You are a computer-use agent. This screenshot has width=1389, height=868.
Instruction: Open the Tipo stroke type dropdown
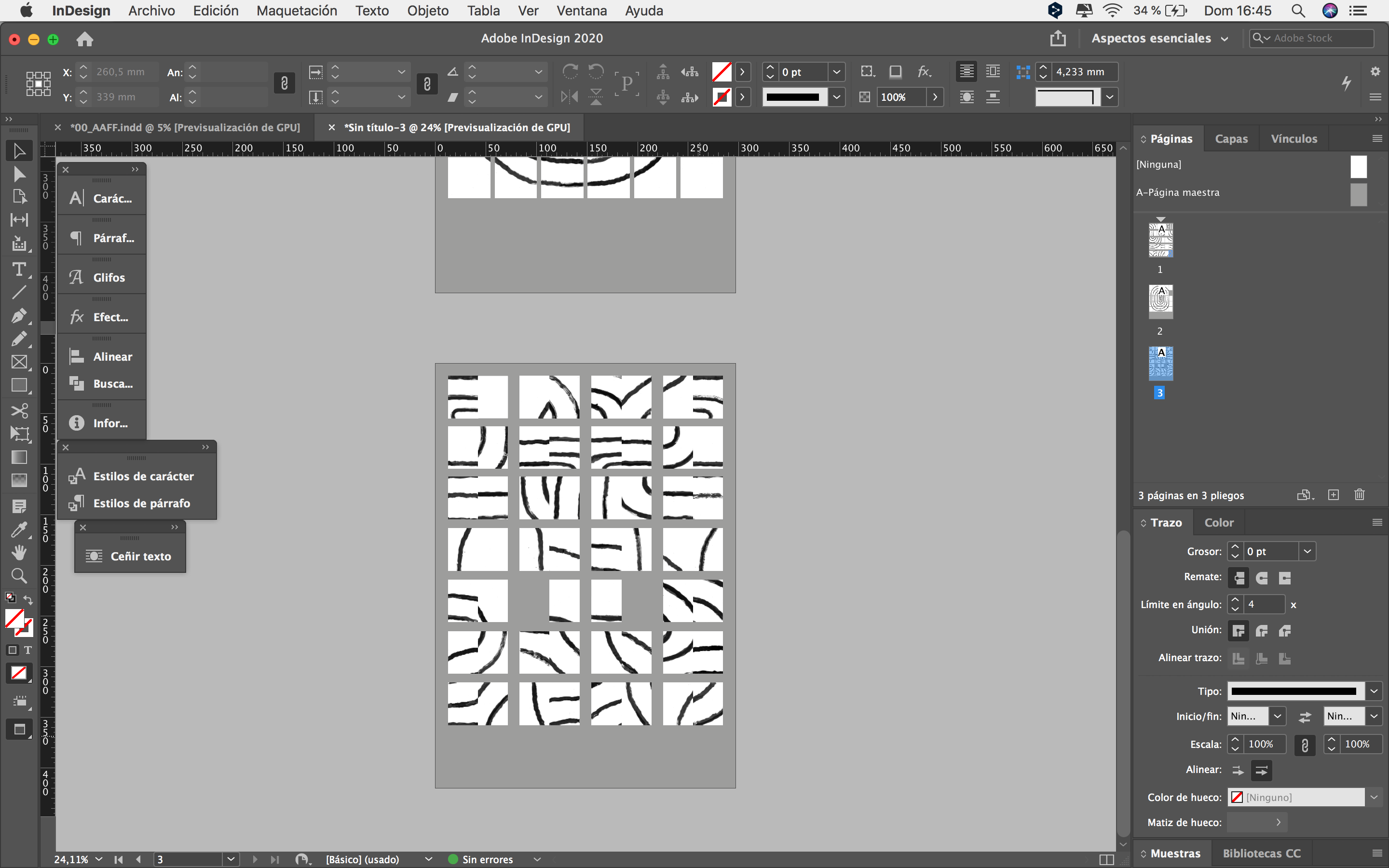(1374, 691)
